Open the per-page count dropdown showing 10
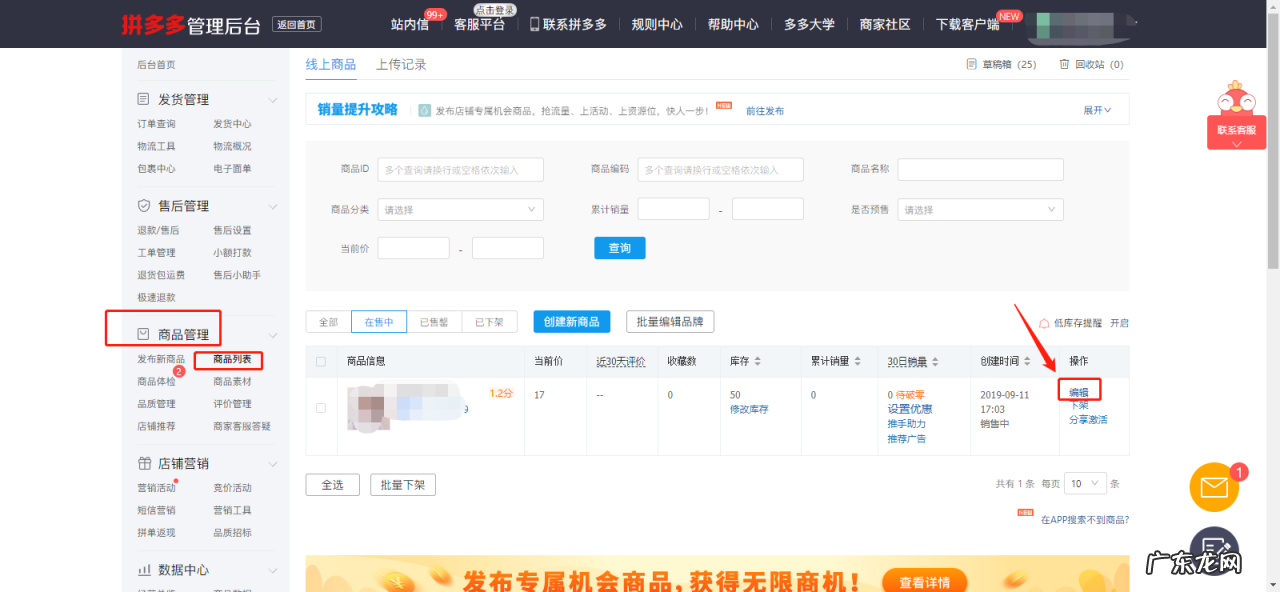The height and width of the screenshot is (592, 1280). 1084,483
